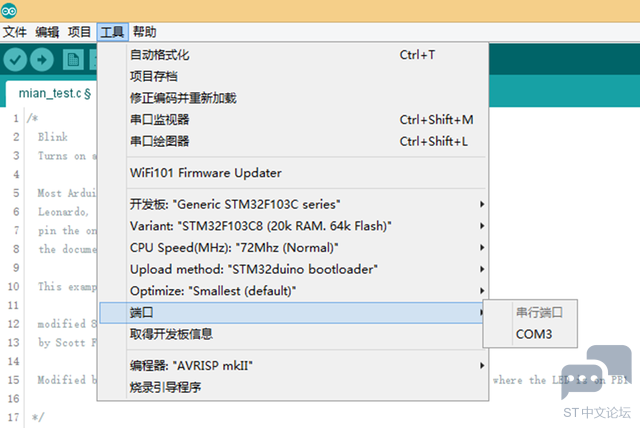Select 修正编码并重新加载 entry
This screenshot has width=640, height=428.
[293, 98]
